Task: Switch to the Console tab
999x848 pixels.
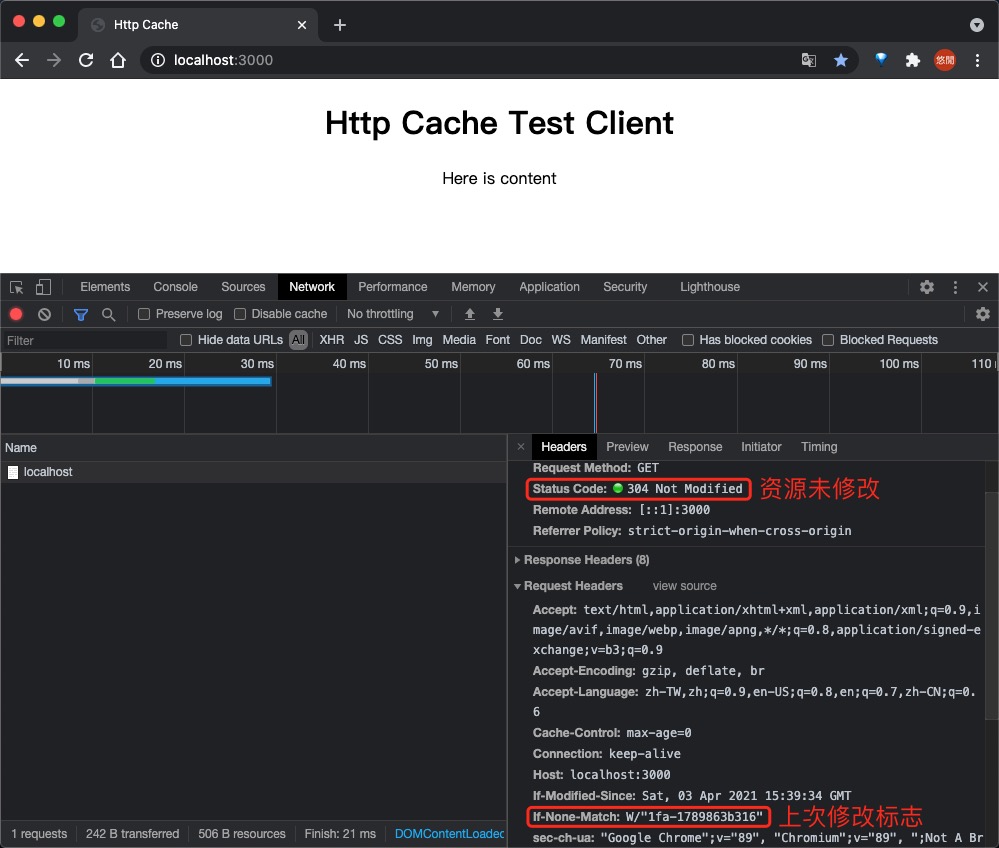Action: click(x=175, y=287)
